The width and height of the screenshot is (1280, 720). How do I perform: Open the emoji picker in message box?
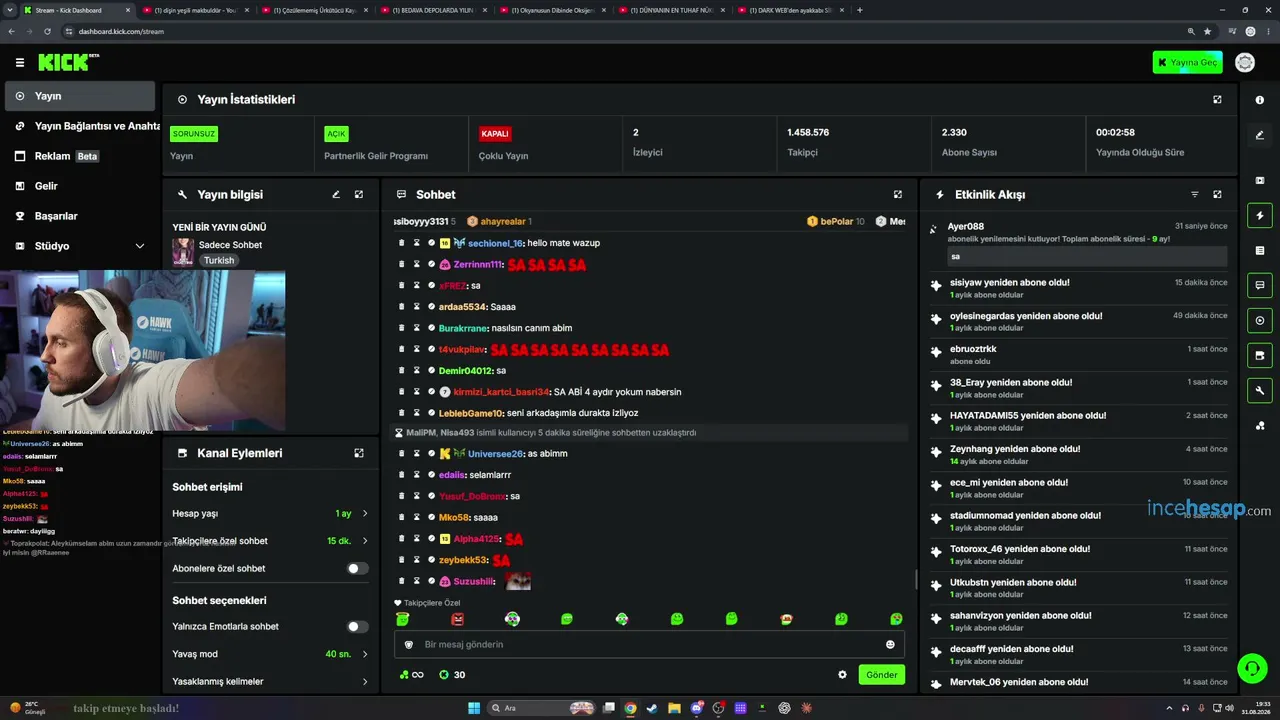point(890,645)
